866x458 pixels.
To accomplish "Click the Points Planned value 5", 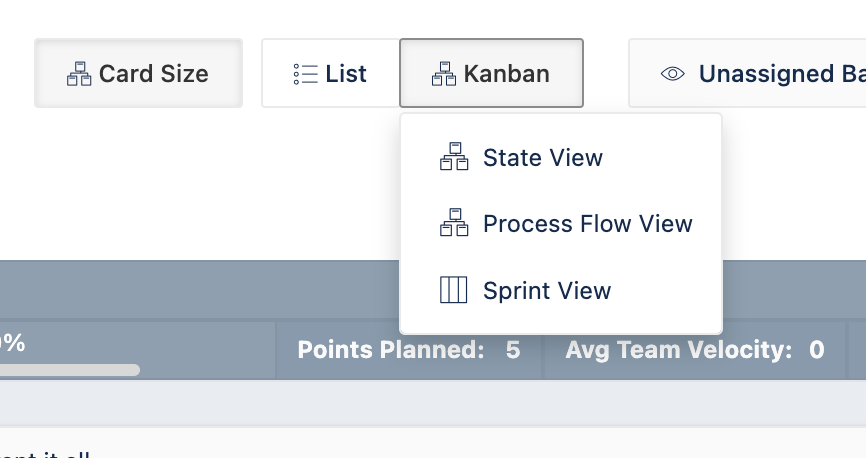I will (x=512, y=350).
